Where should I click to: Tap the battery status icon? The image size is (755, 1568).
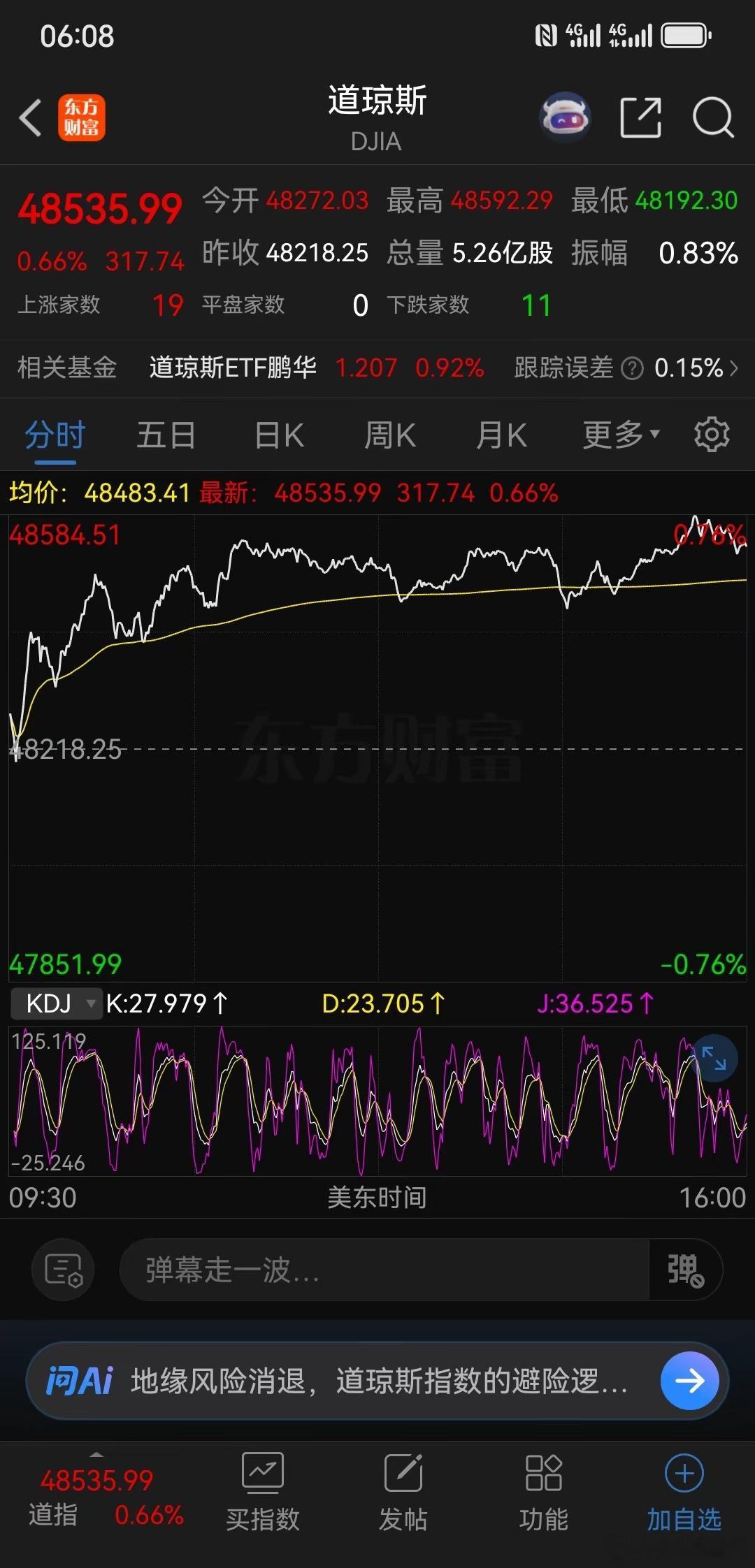686,35
